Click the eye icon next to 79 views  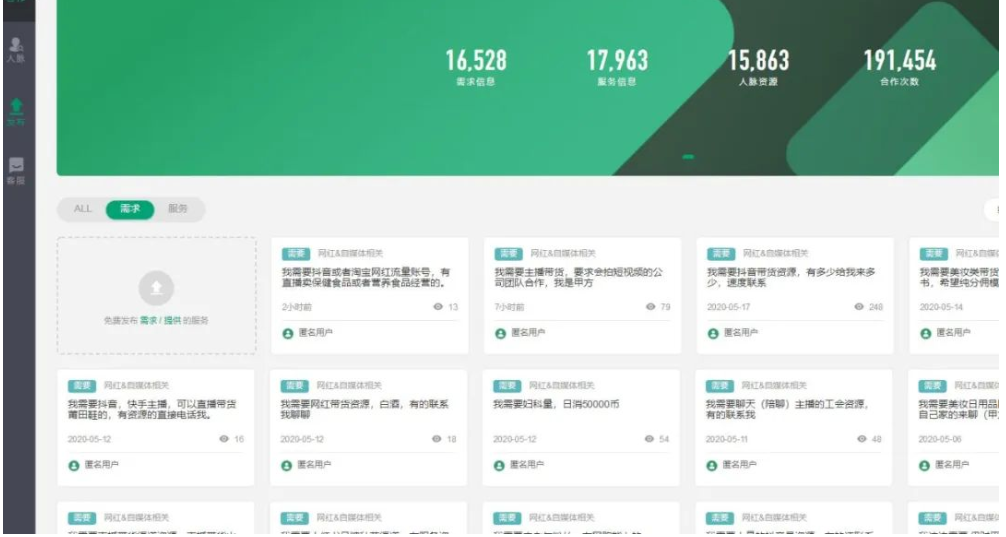[651, 307]
